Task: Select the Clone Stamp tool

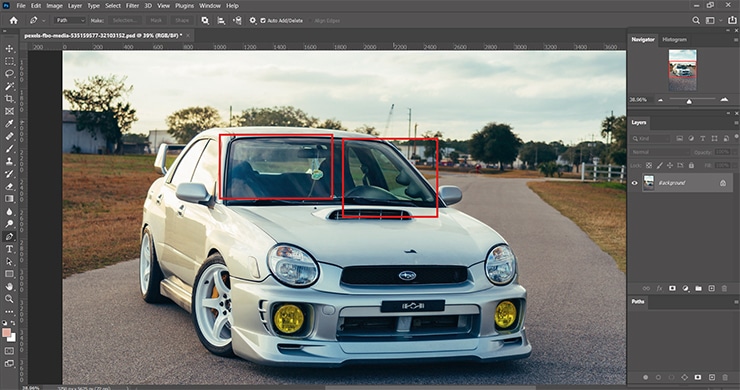Action: 9,161
